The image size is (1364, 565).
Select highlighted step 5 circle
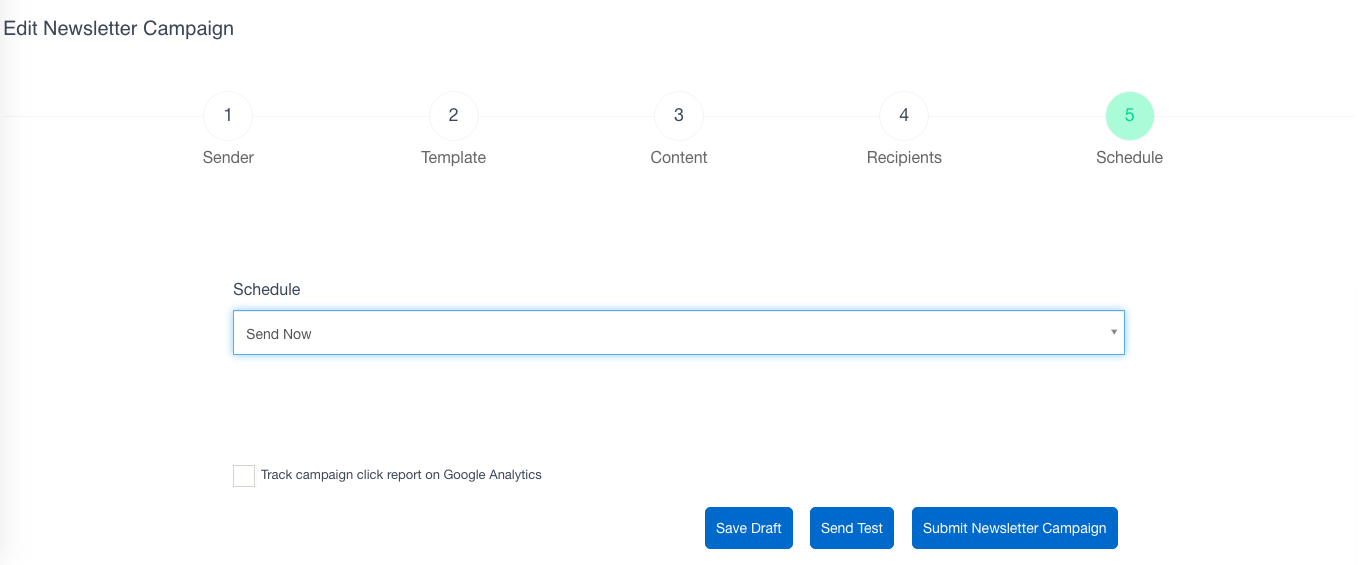[x=1129, y=116]
